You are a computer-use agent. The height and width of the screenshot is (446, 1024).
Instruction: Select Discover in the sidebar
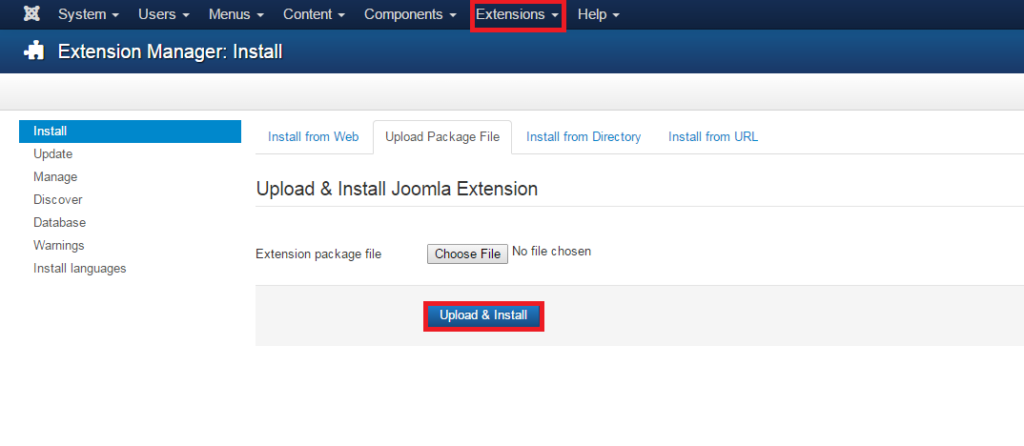58,200
